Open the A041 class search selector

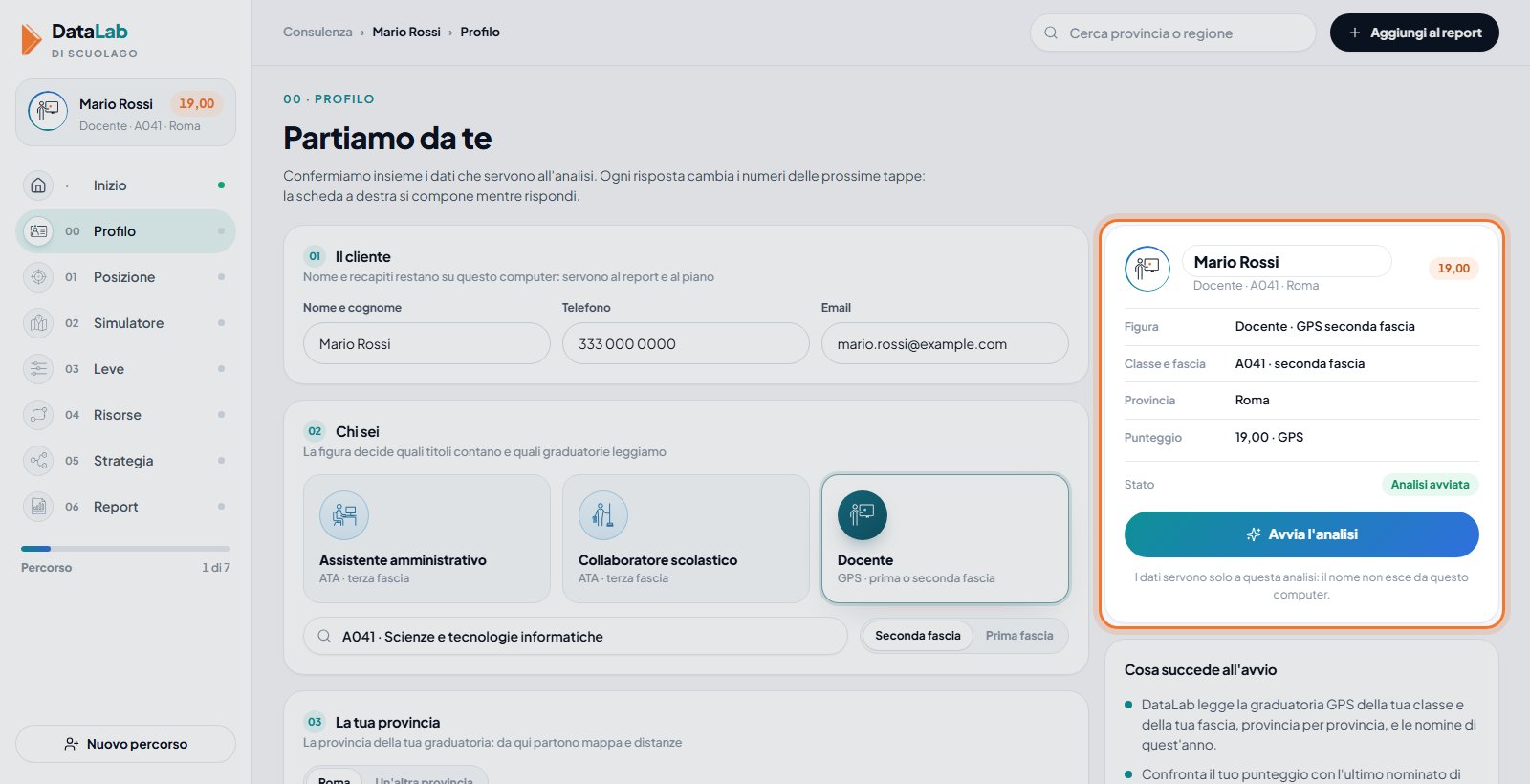pyautogui.click(x=576, y=636)
